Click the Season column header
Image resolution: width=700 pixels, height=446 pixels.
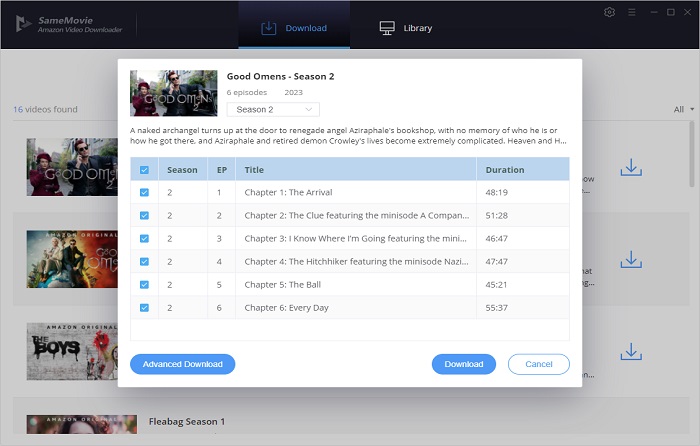tap(182, 170)
